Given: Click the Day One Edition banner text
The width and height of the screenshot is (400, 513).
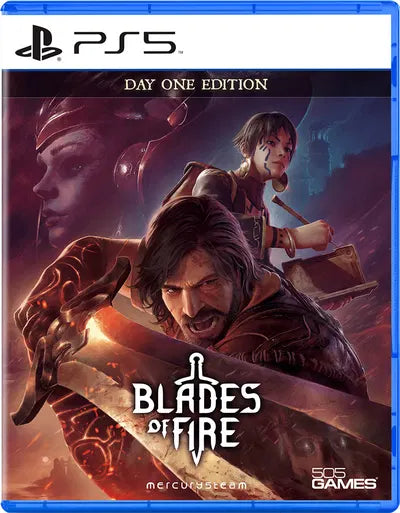Looking at the screenshot, I should click(x=196, y=84).
